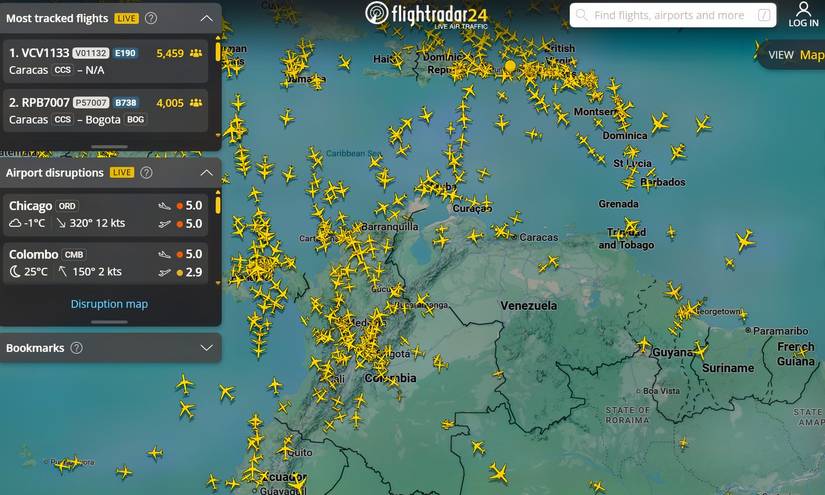Image resolution: width=825 pixels, height=495 pixels.
Task: Select flight VCV1133 from most tracked list
Action: pos(105,61)
